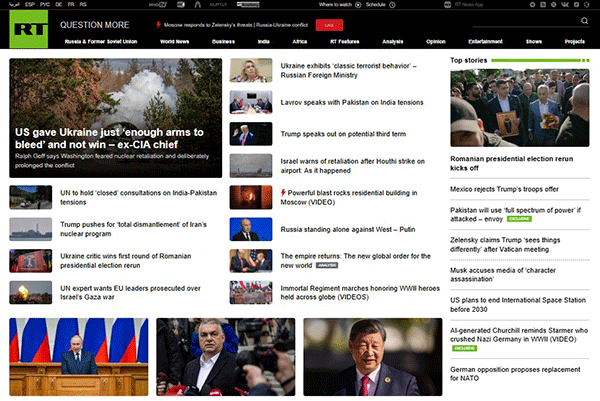The image size is (600, 401).
Task: Open Powerful blast rocks Moscow building story
Action: coord(349,197)
